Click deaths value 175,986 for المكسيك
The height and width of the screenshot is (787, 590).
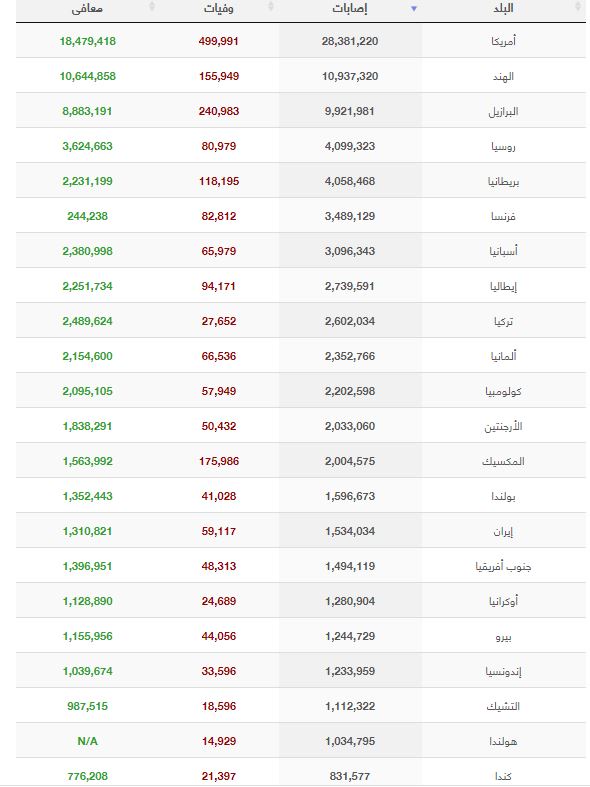click(x=219, y=461)
